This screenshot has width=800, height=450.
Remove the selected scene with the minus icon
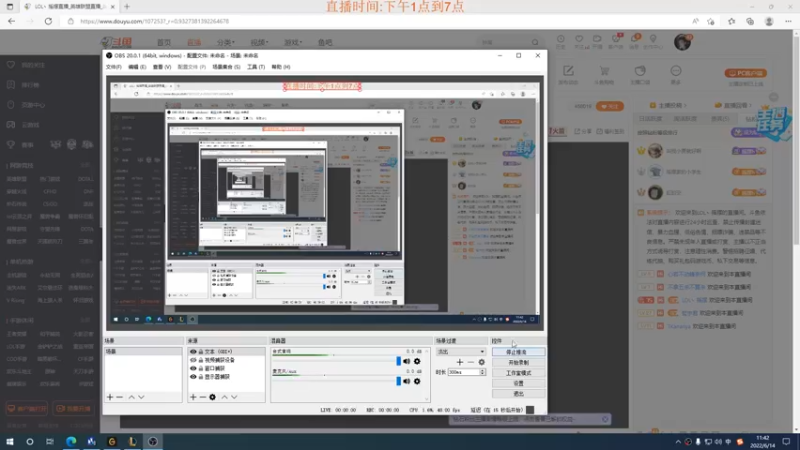click(x=119, y=397)
